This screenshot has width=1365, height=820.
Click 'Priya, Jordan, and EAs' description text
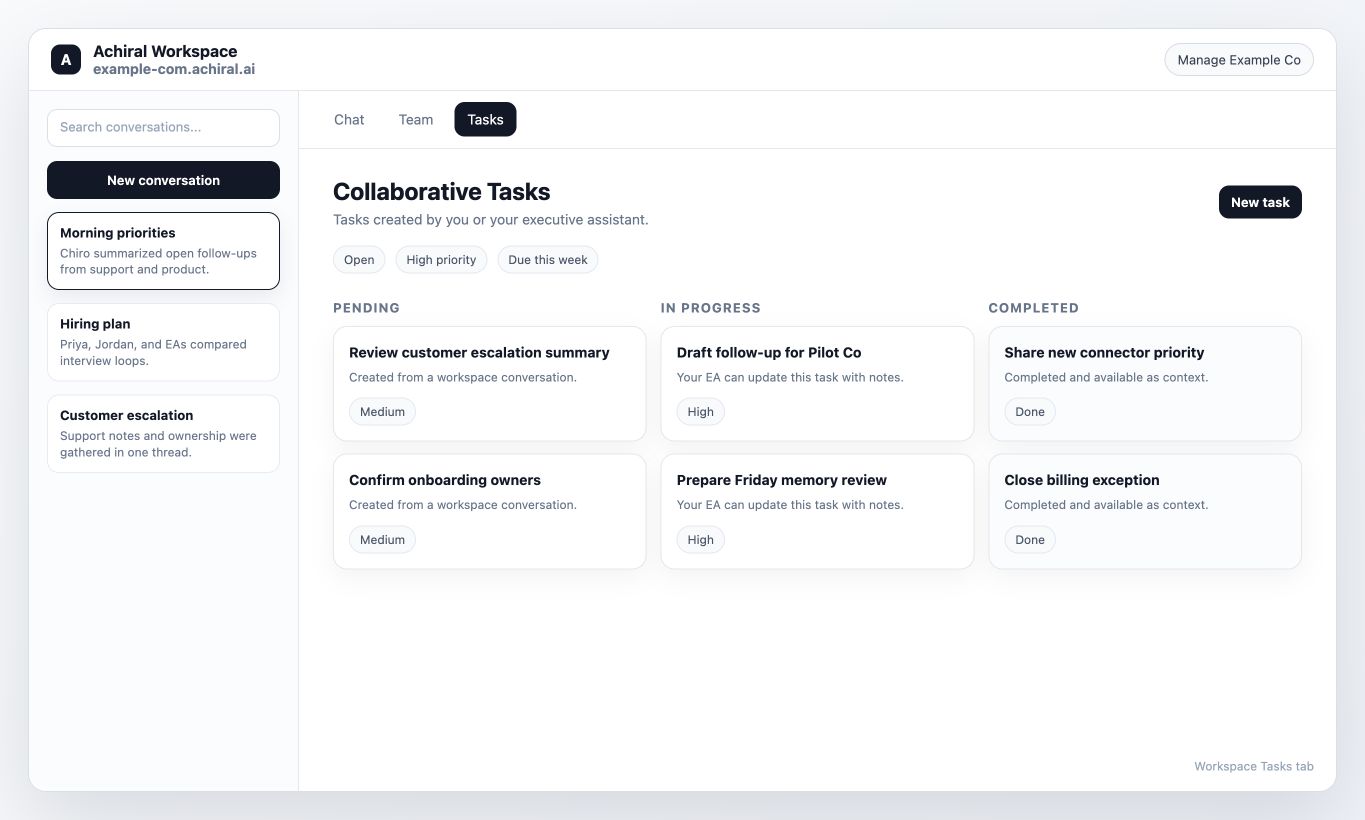click(153, 353)
